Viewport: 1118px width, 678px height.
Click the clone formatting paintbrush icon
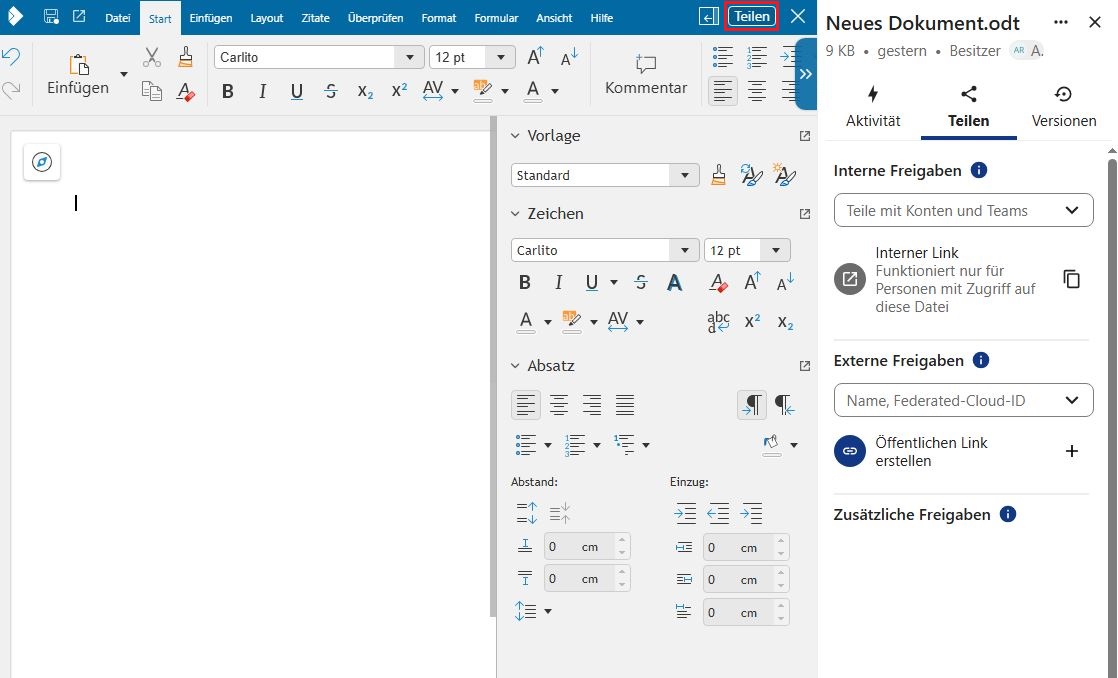(x=185, y=57)
